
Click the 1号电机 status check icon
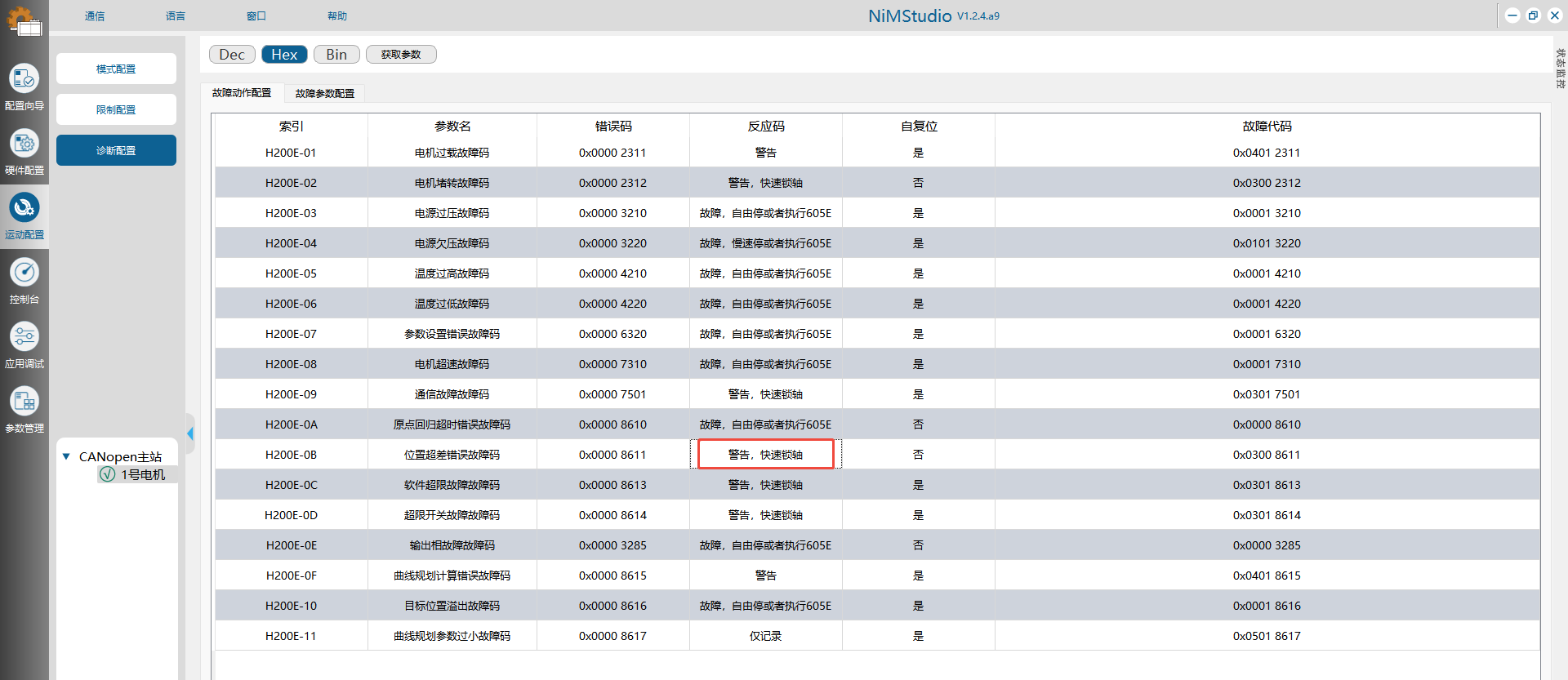point(107,474)
